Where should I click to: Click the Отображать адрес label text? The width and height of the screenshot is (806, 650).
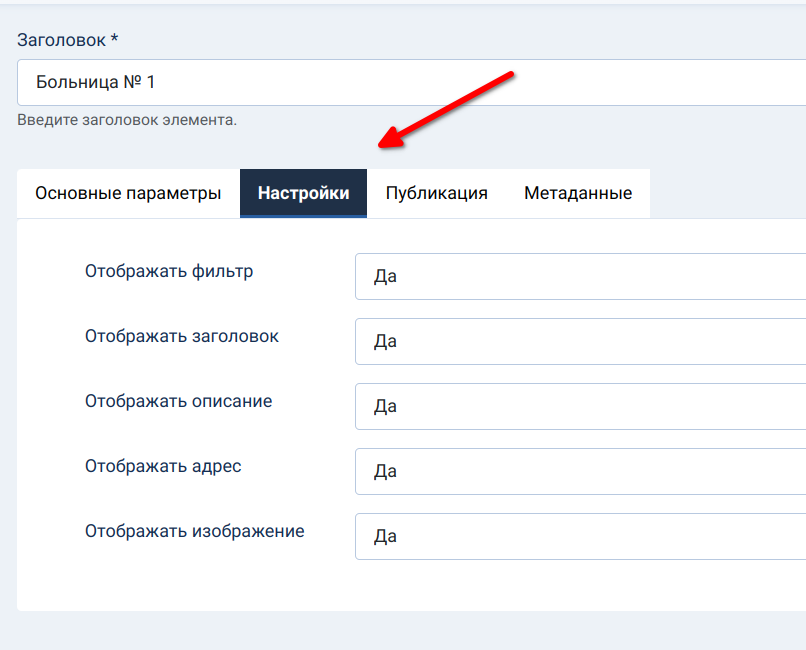click(x=163, y=466)
